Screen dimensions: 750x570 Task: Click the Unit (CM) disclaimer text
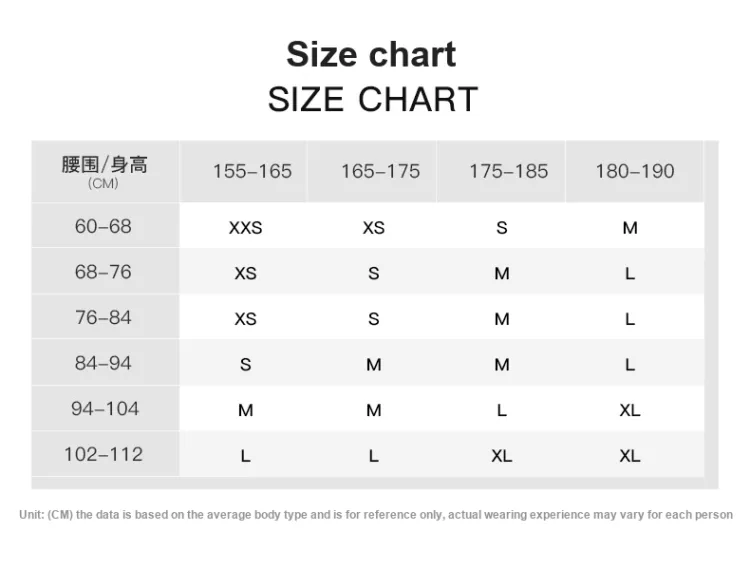pos(376,515)
